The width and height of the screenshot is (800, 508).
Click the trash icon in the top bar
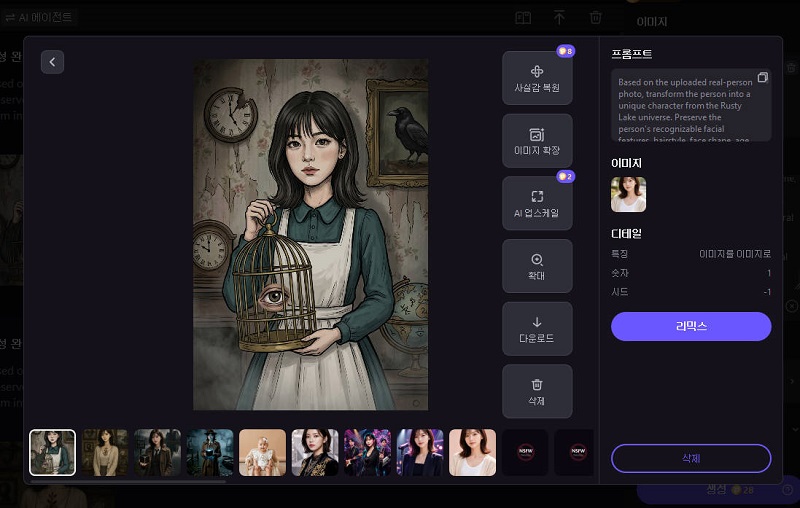(x=595, y=18)
